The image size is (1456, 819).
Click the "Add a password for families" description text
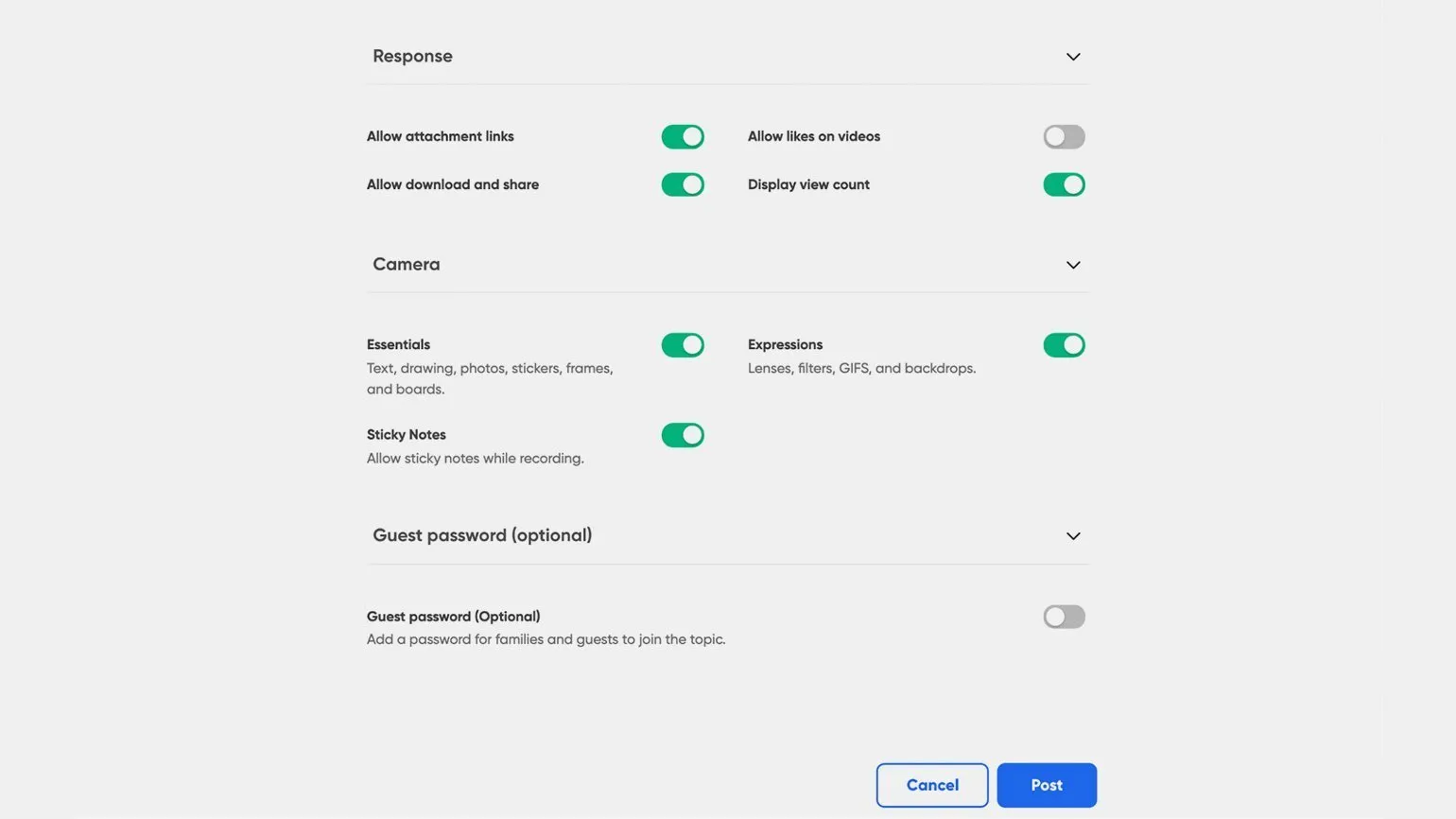[x=546, y=639]
